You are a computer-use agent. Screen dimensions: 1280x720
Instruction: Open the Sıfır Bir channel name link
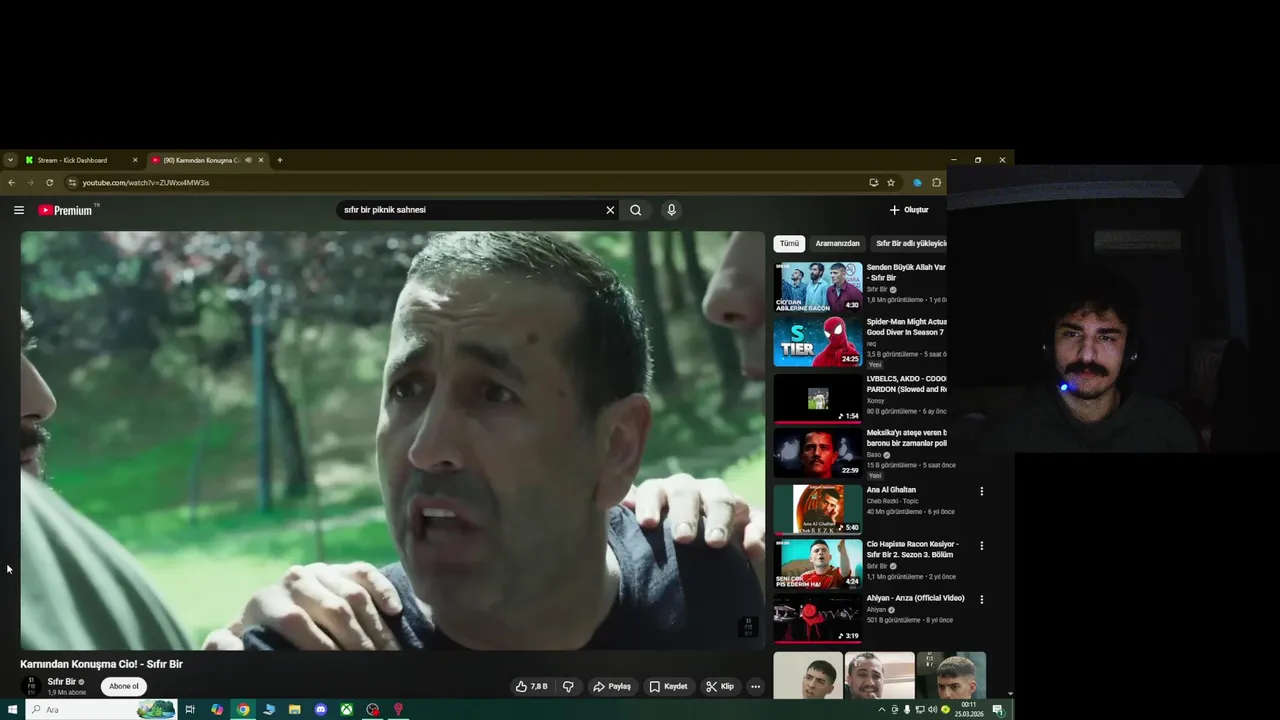(62, 682)
